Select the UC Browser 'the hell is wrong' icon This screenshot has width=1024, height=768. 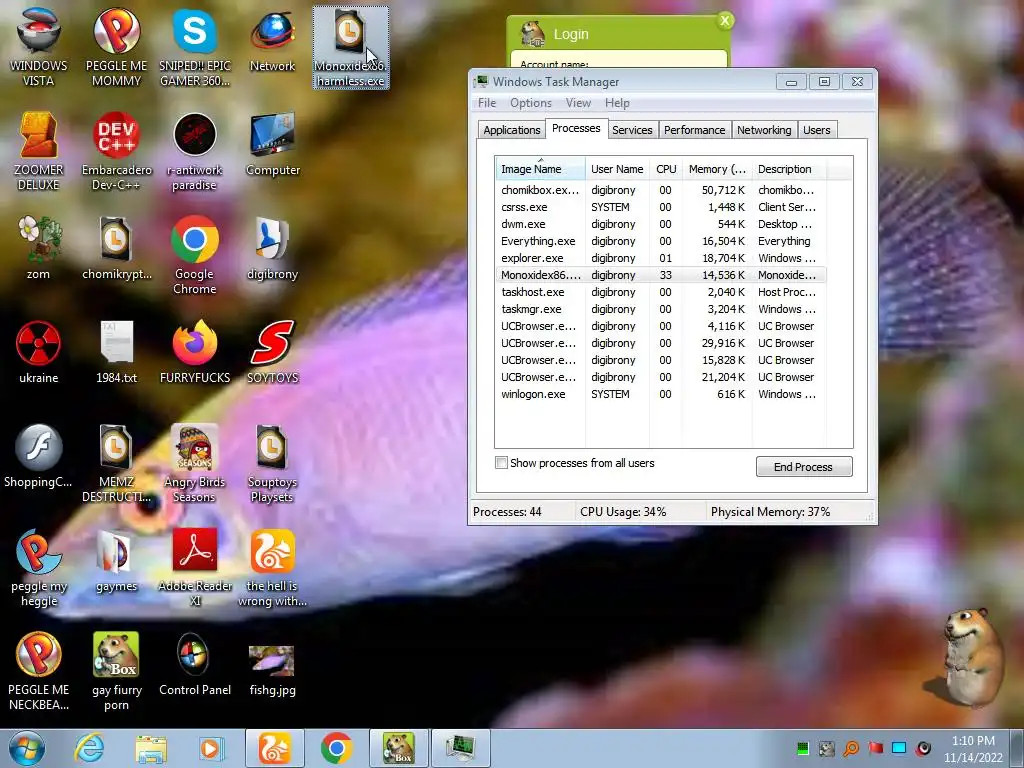(272, 566)
